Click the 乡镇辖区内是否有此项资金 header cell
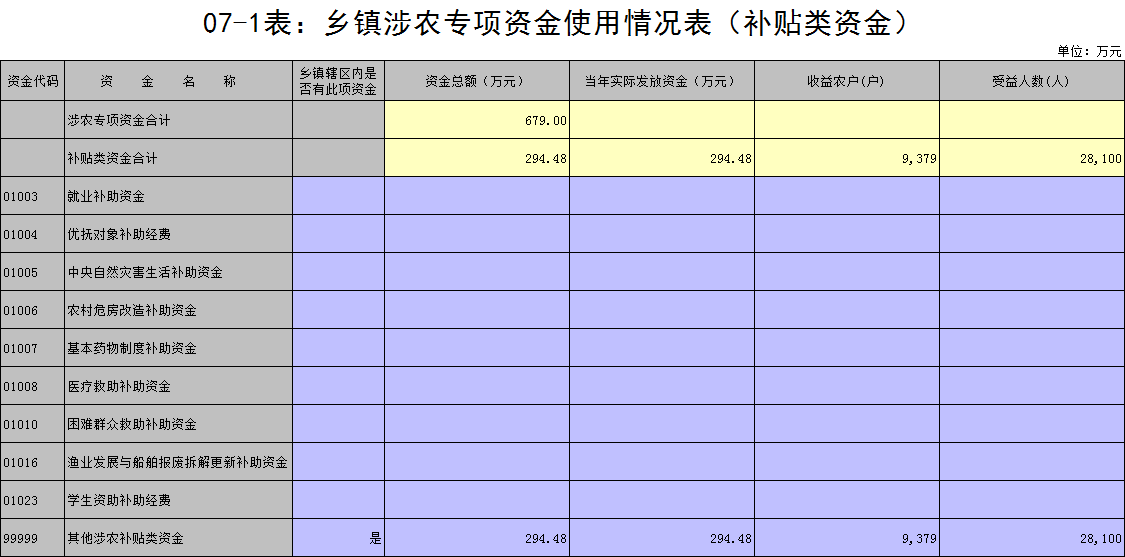1125x557 pixels. (338, 82)
